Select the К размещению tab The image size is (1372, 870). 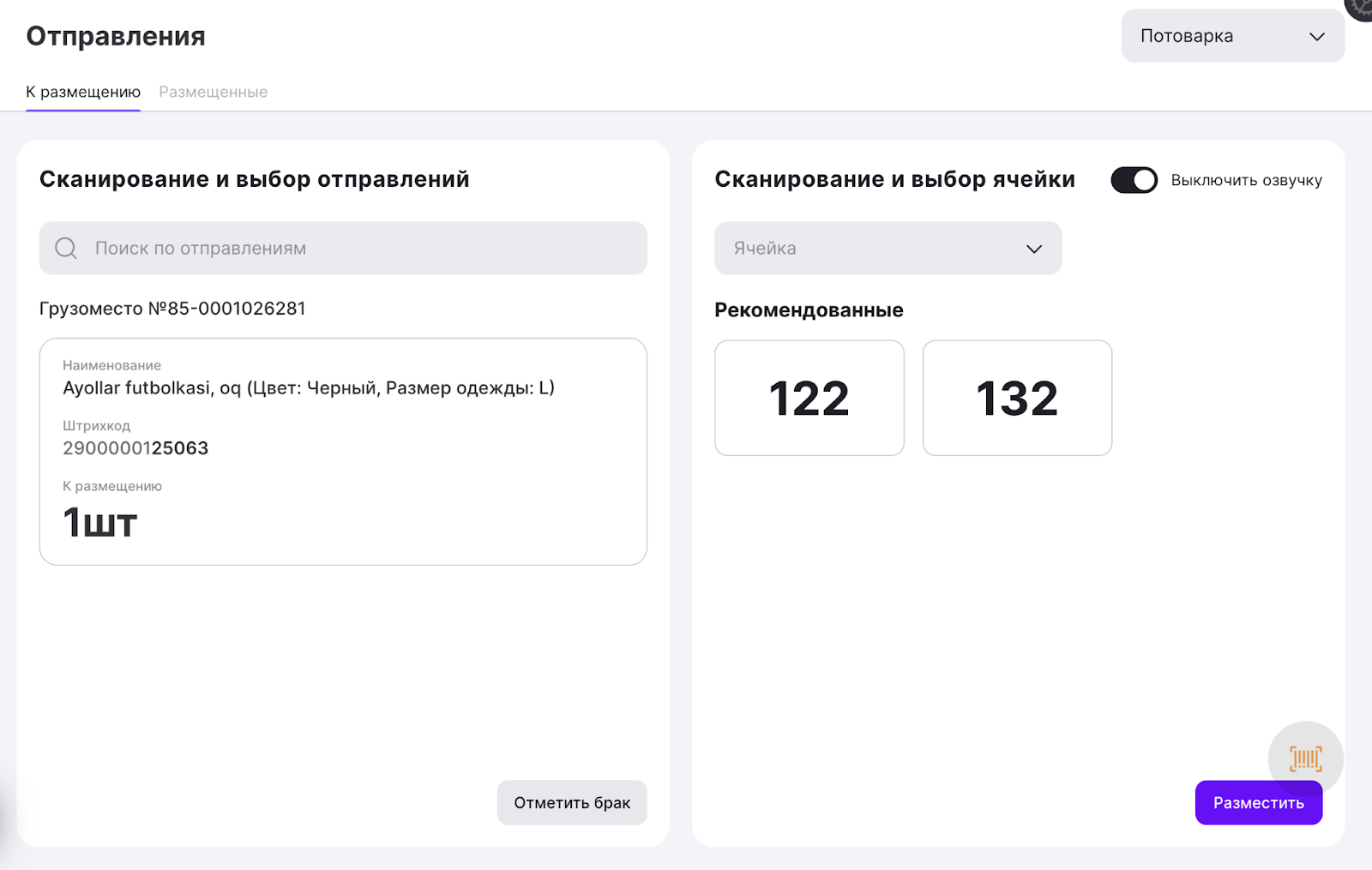point(83,92)
